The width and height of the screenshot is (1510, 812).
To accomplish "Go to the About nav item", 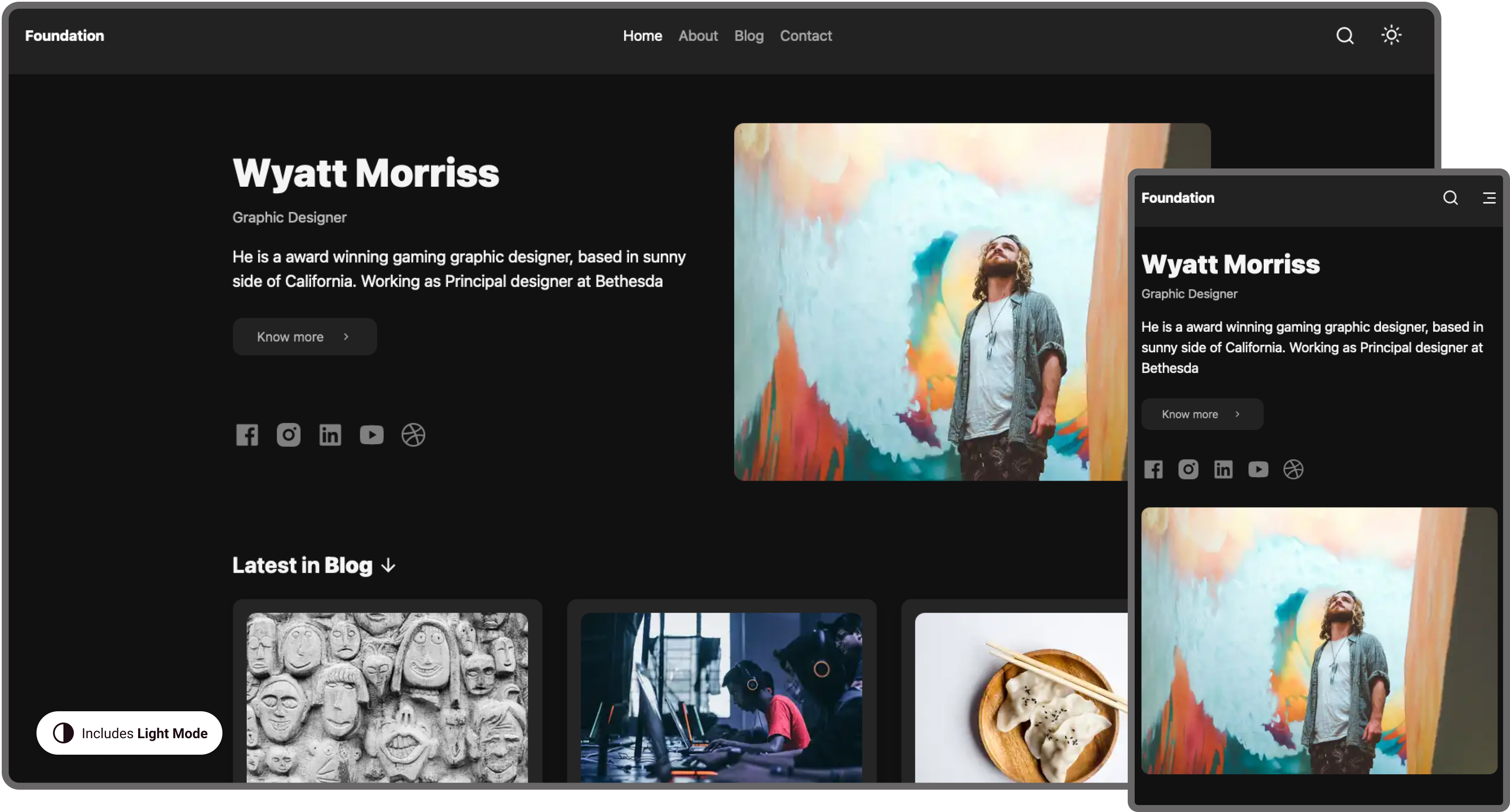I will pyautogui.click(x=698, y=36).
